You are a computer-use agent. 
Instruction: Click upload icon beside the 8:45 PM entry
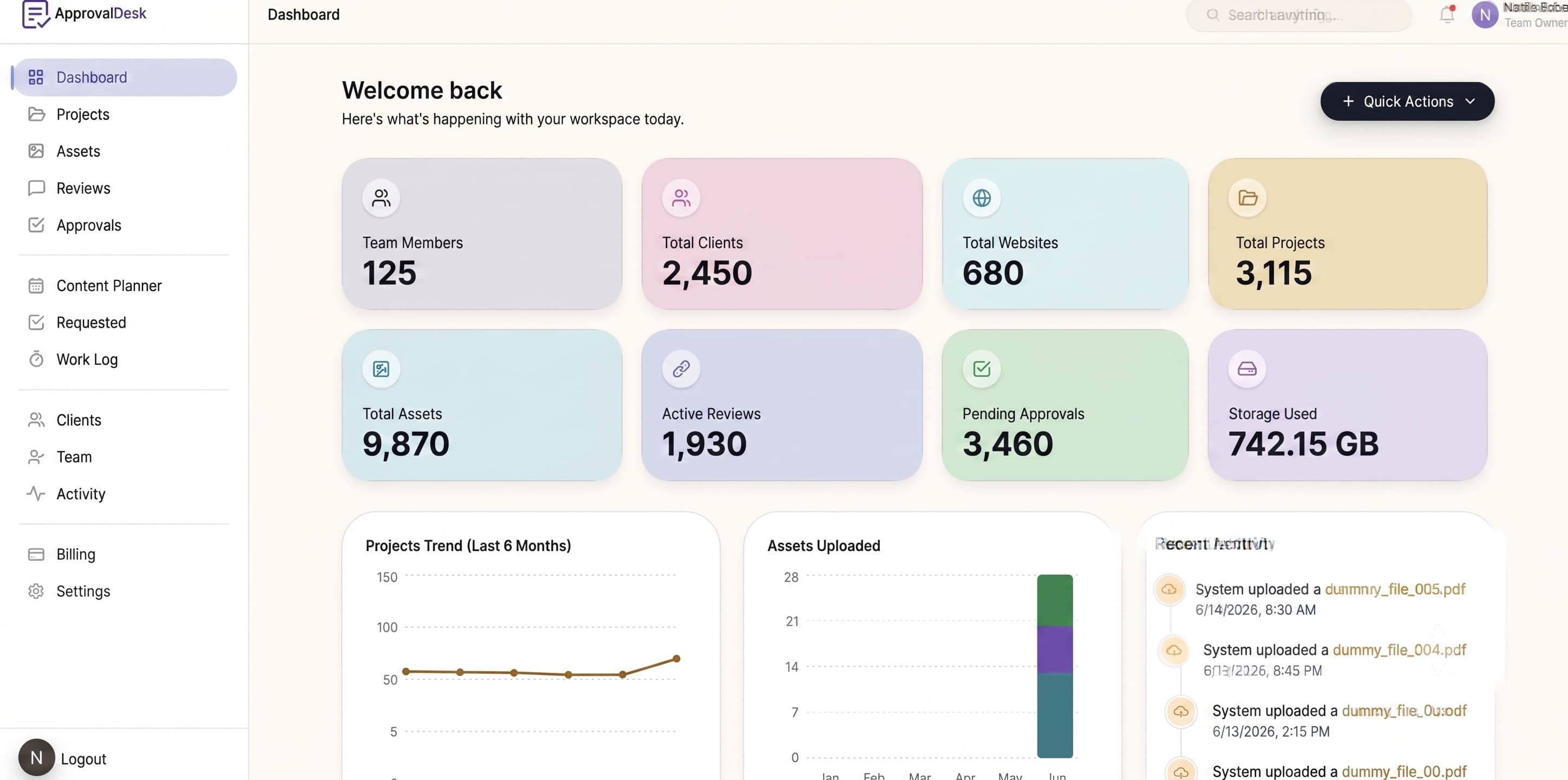pyautogui.click(x=1174, y=651)
